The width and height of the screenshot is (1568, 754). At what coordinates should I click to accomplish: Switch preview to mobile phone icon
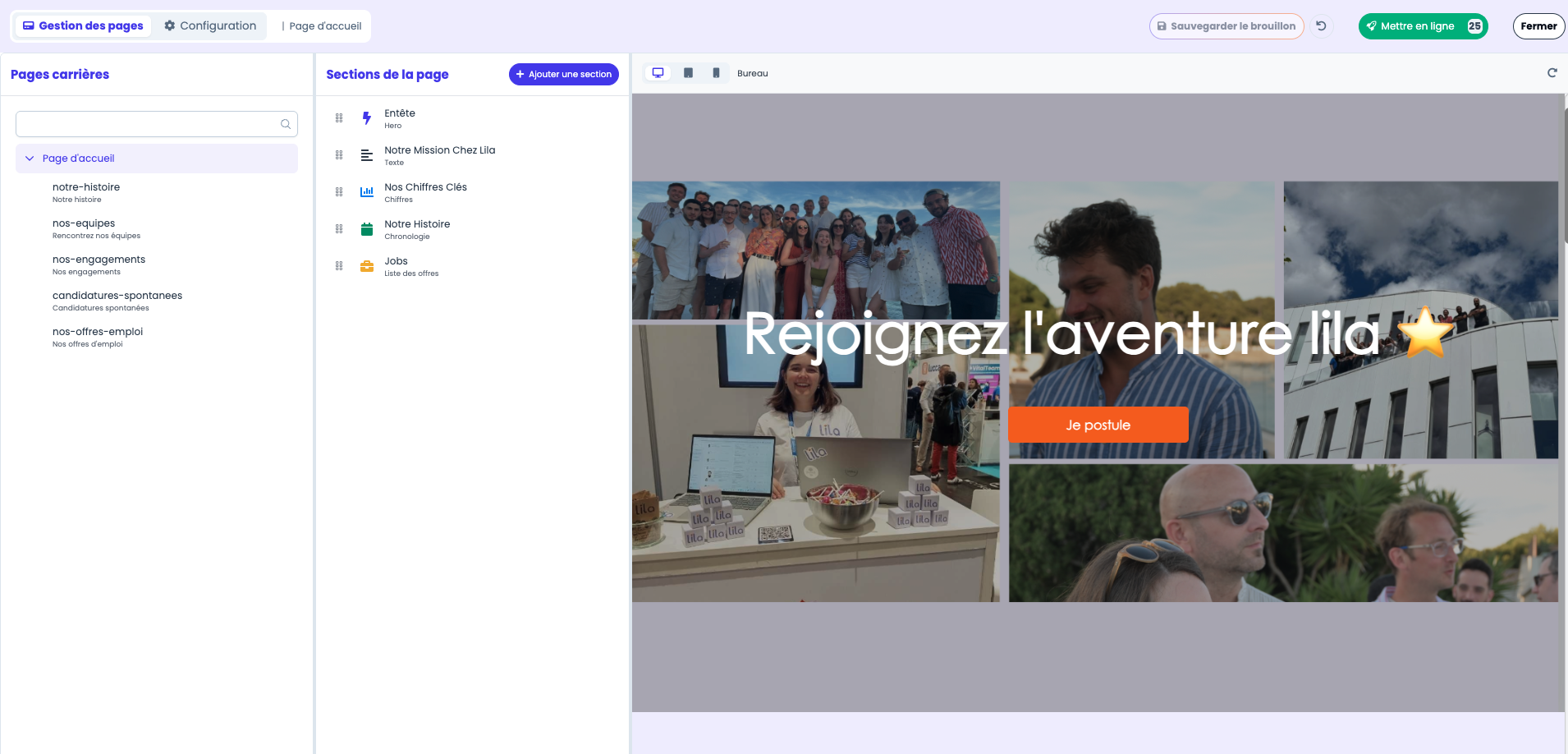(x=716, y=73)
